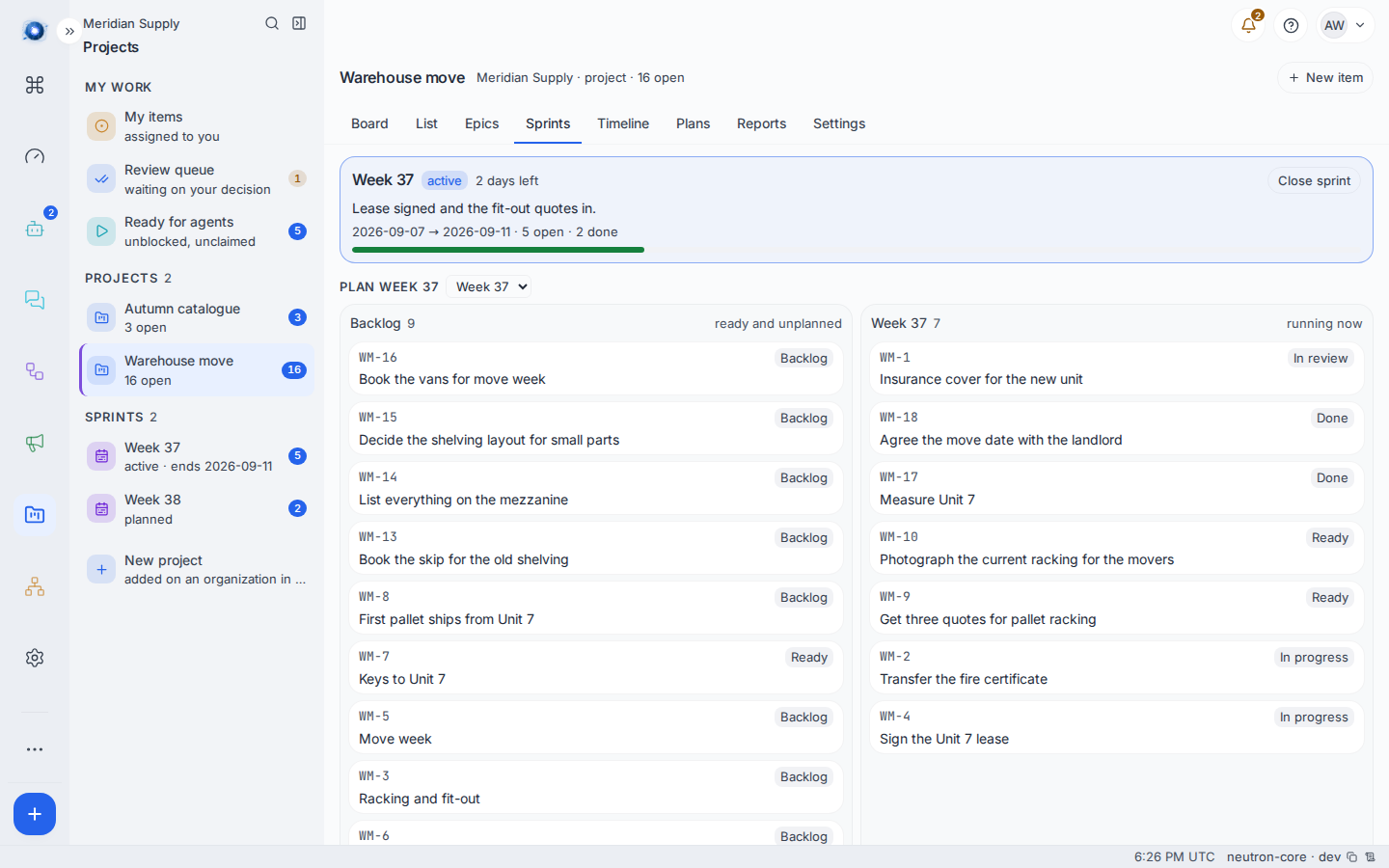Click 'Sign the Unit 7 lease' item
Screen dimensions: 1389x868
point(944,739)
